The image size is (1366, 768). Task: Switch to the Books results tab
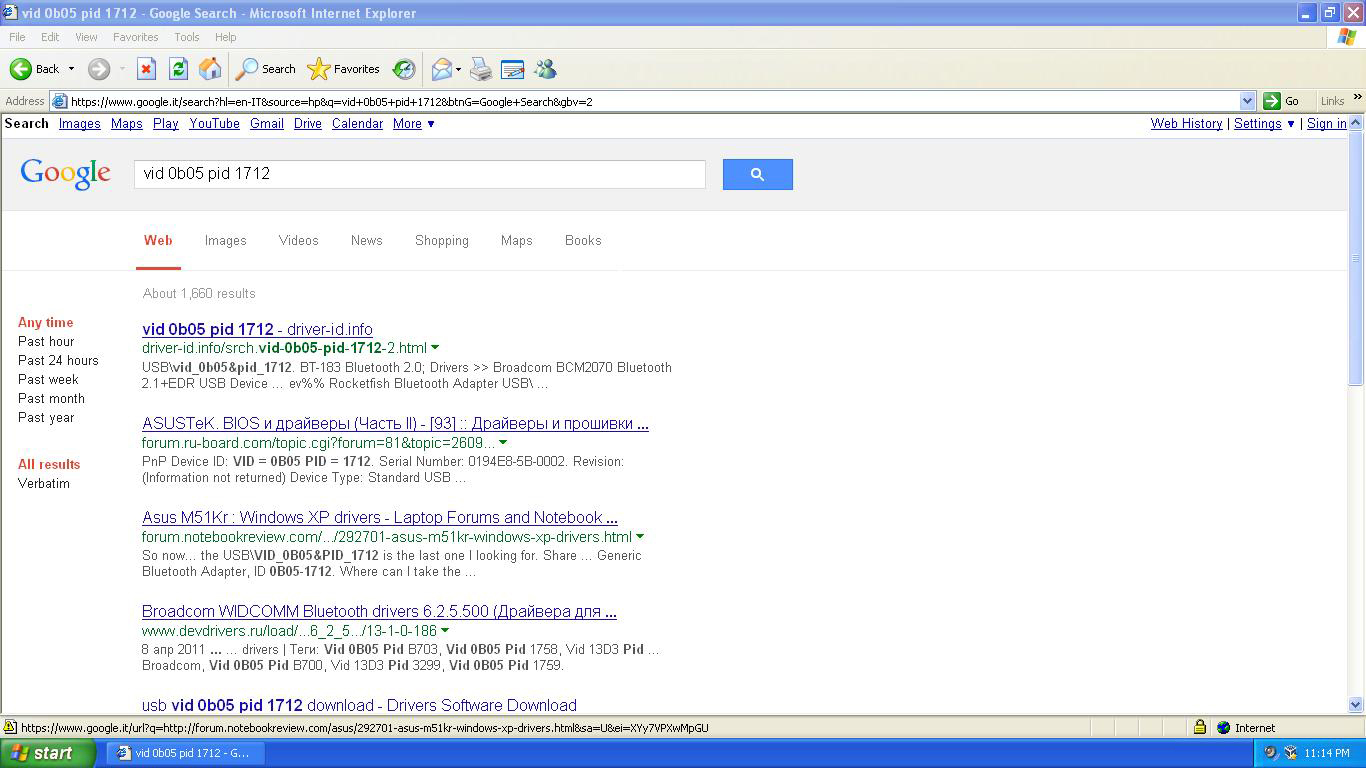point(583,240)
